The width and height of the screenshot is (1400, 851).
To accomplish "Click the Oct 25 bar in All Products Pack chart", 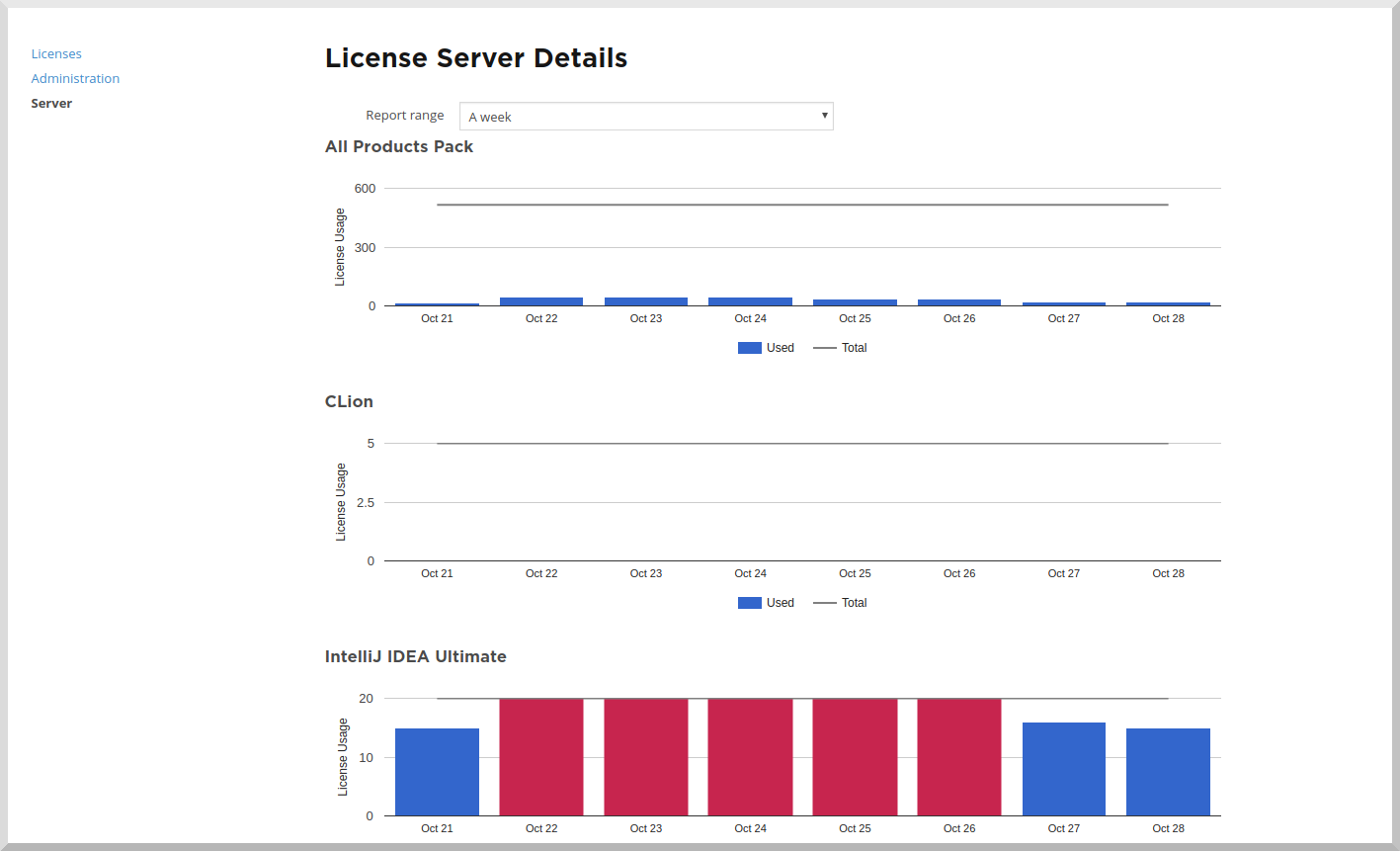I will (855, 302).
